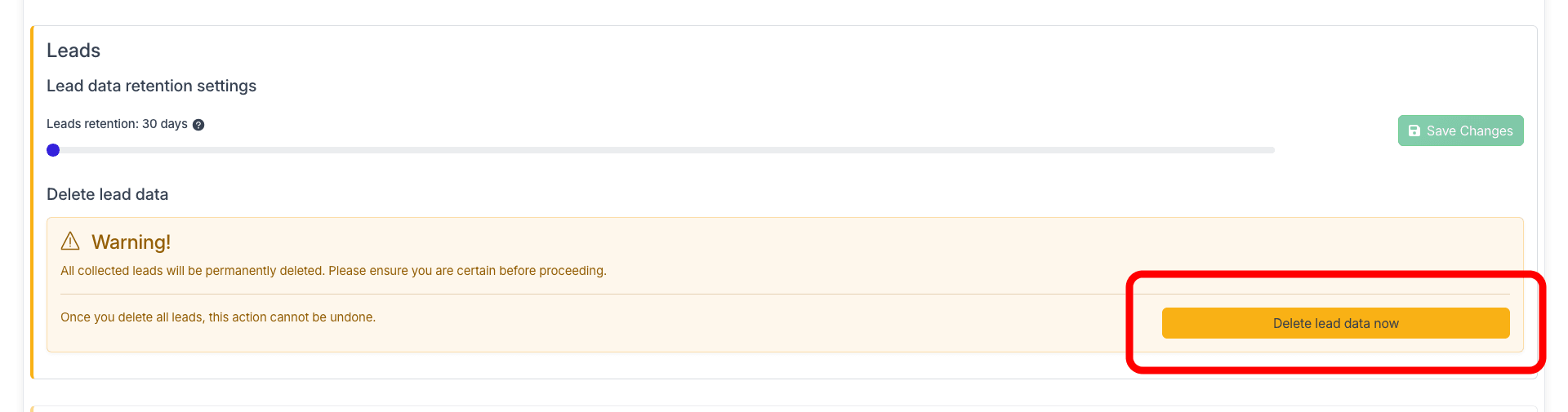Click the gray Leads retention slider track
1568x412 pixels.
click(x=661, y=150)
